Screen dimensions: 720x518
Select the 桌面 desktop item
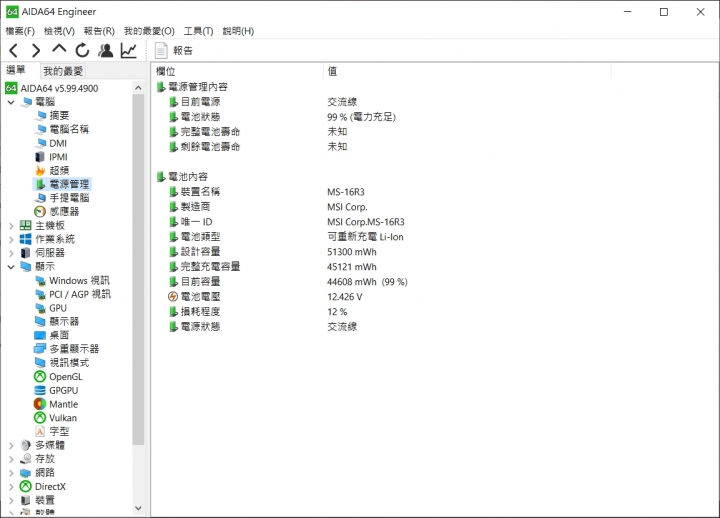click(59, 335)
